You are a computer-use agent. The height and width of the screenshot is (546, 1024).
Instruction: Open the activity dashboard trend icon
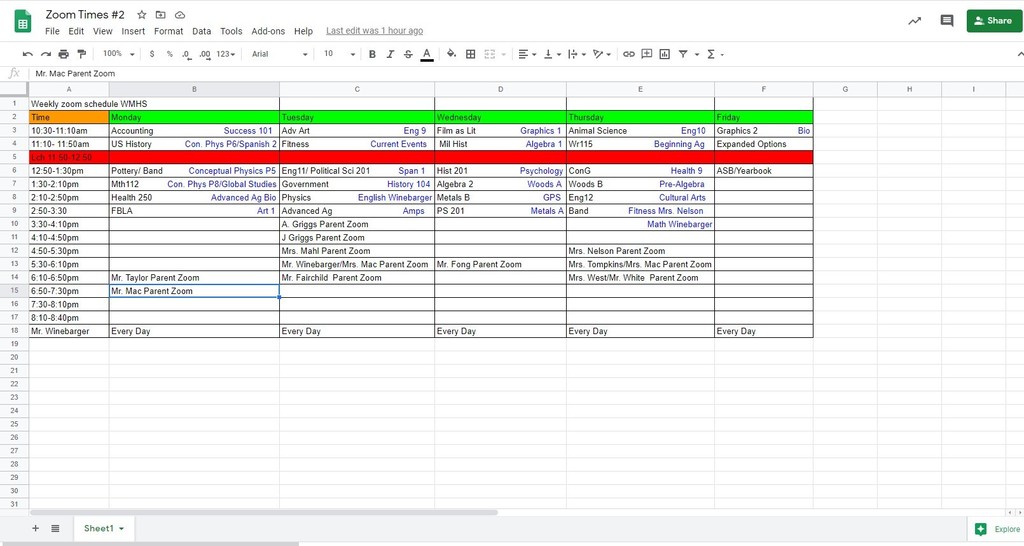pos(914,21)
